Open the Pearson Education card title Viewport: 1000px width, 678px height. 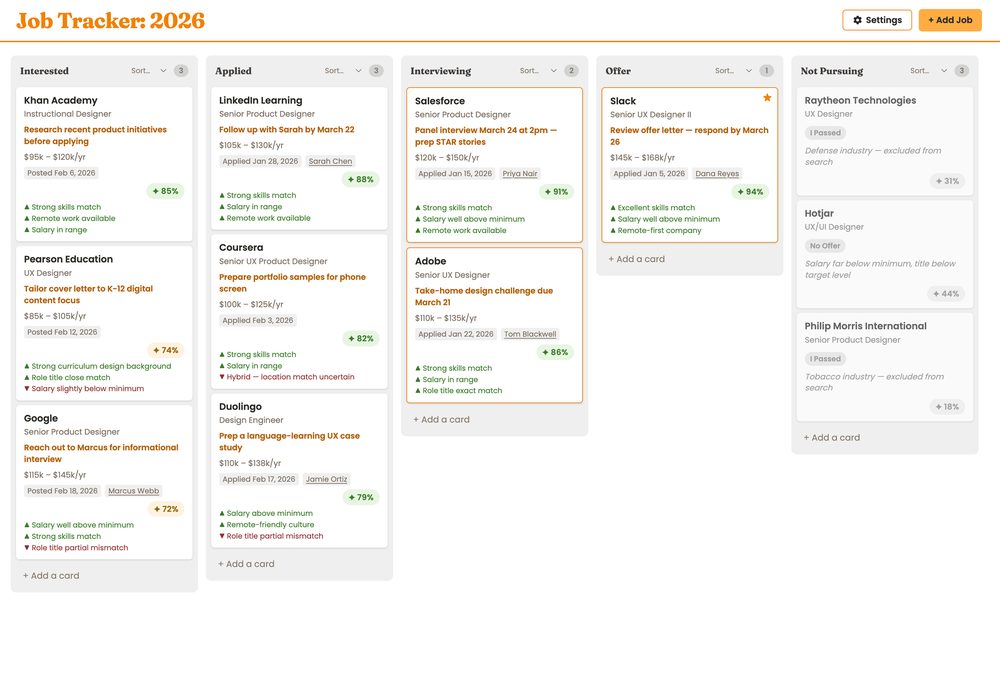[x=68, y=259]
